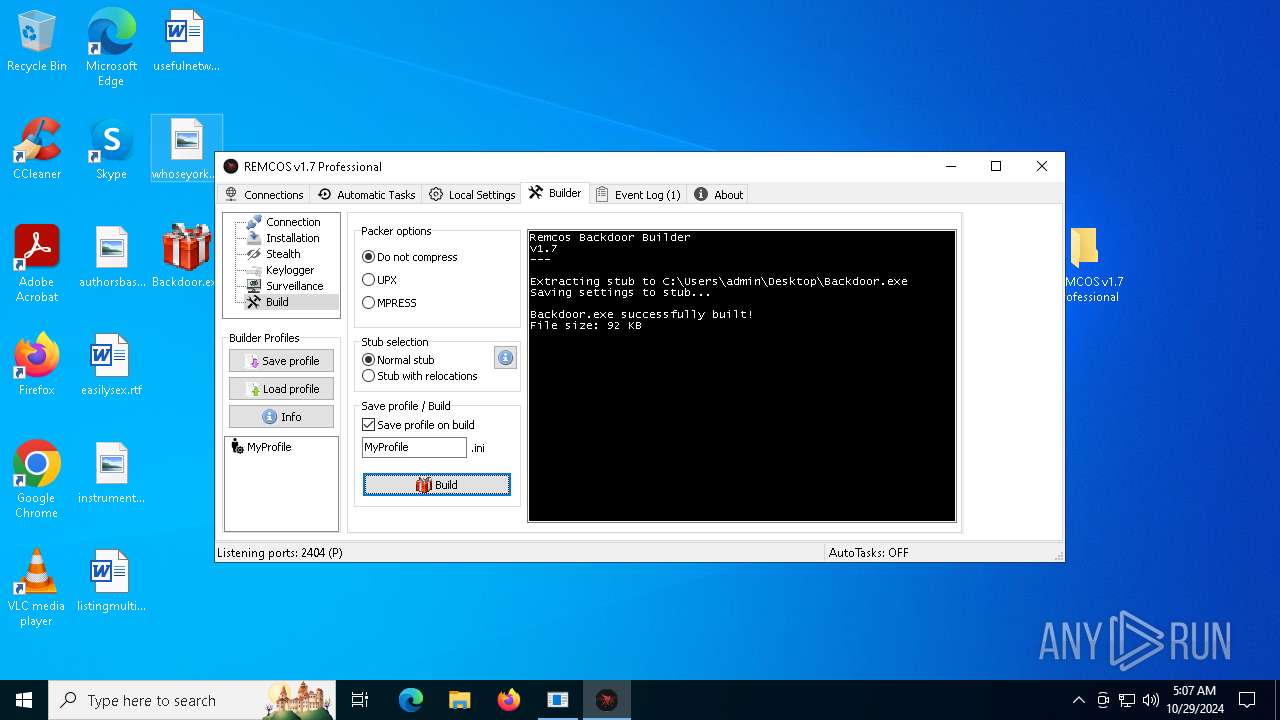Click the stub selection info icon
1280x720 pixels.
(x=506, y=357)
